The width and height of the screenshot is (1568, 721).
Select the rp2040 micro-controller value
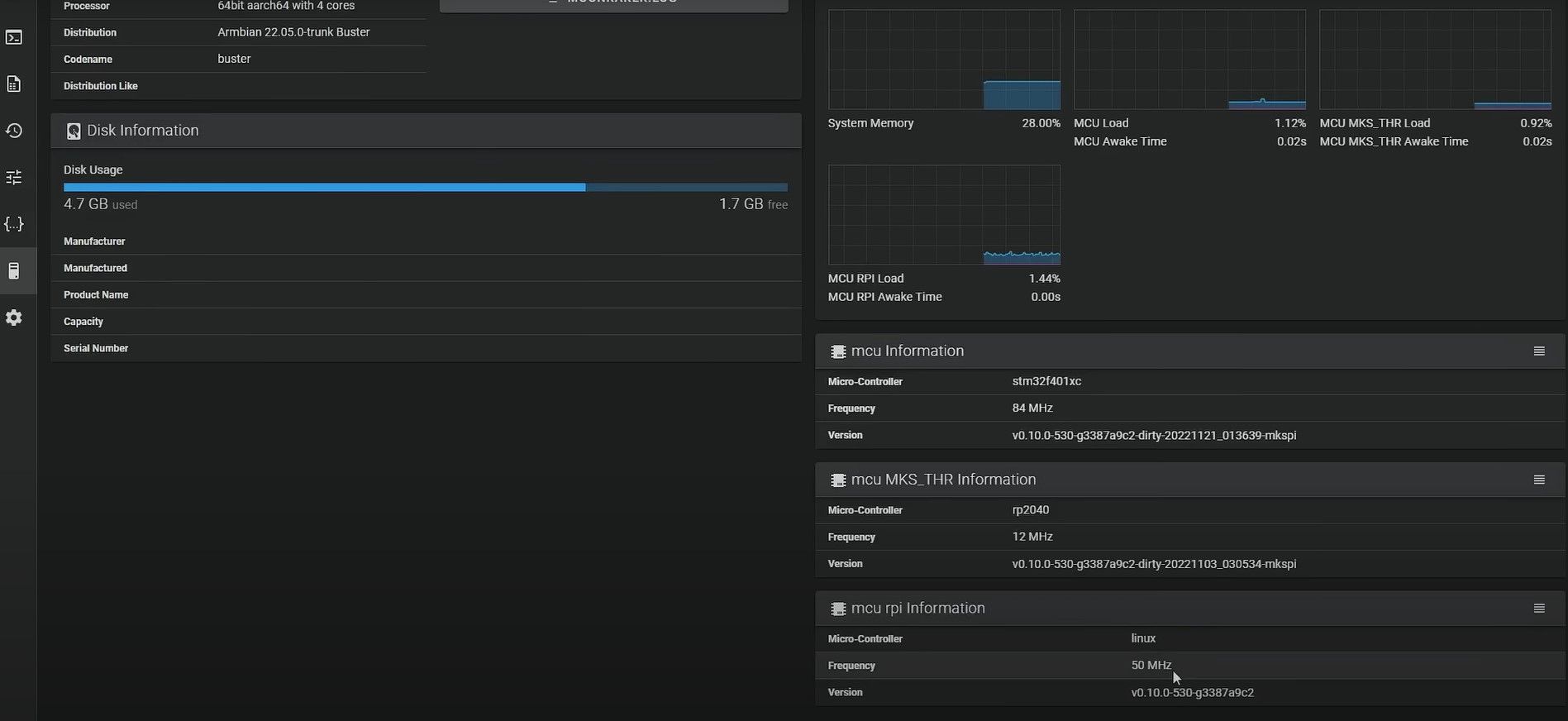coord(1031,510)
